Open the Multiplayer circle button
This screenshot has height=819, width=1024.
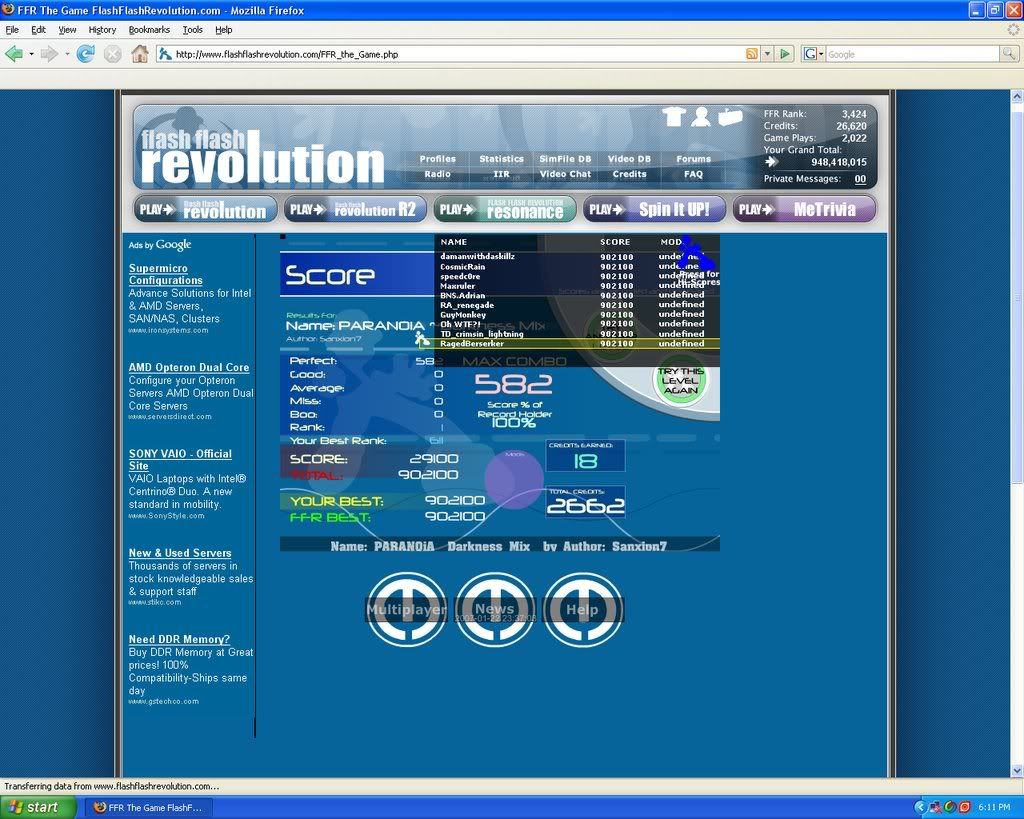pyautogui.click(x=406, y=609)
